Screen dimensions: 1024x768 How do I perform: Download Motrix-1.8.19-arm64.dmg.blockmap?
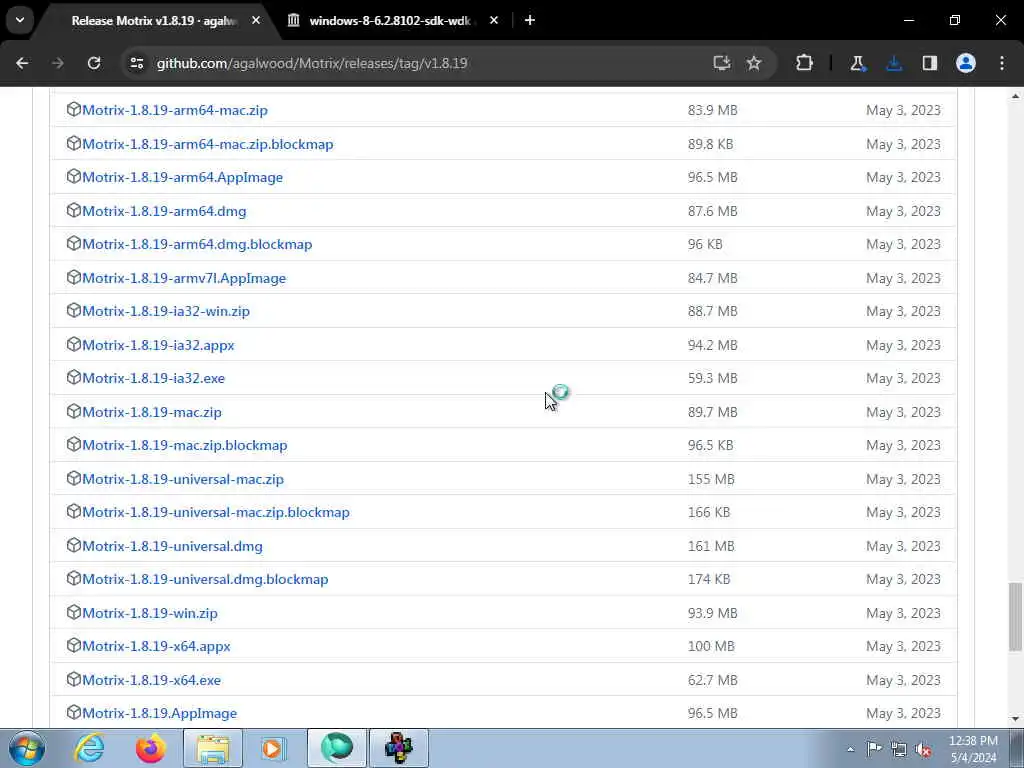(x=197, y=244)
